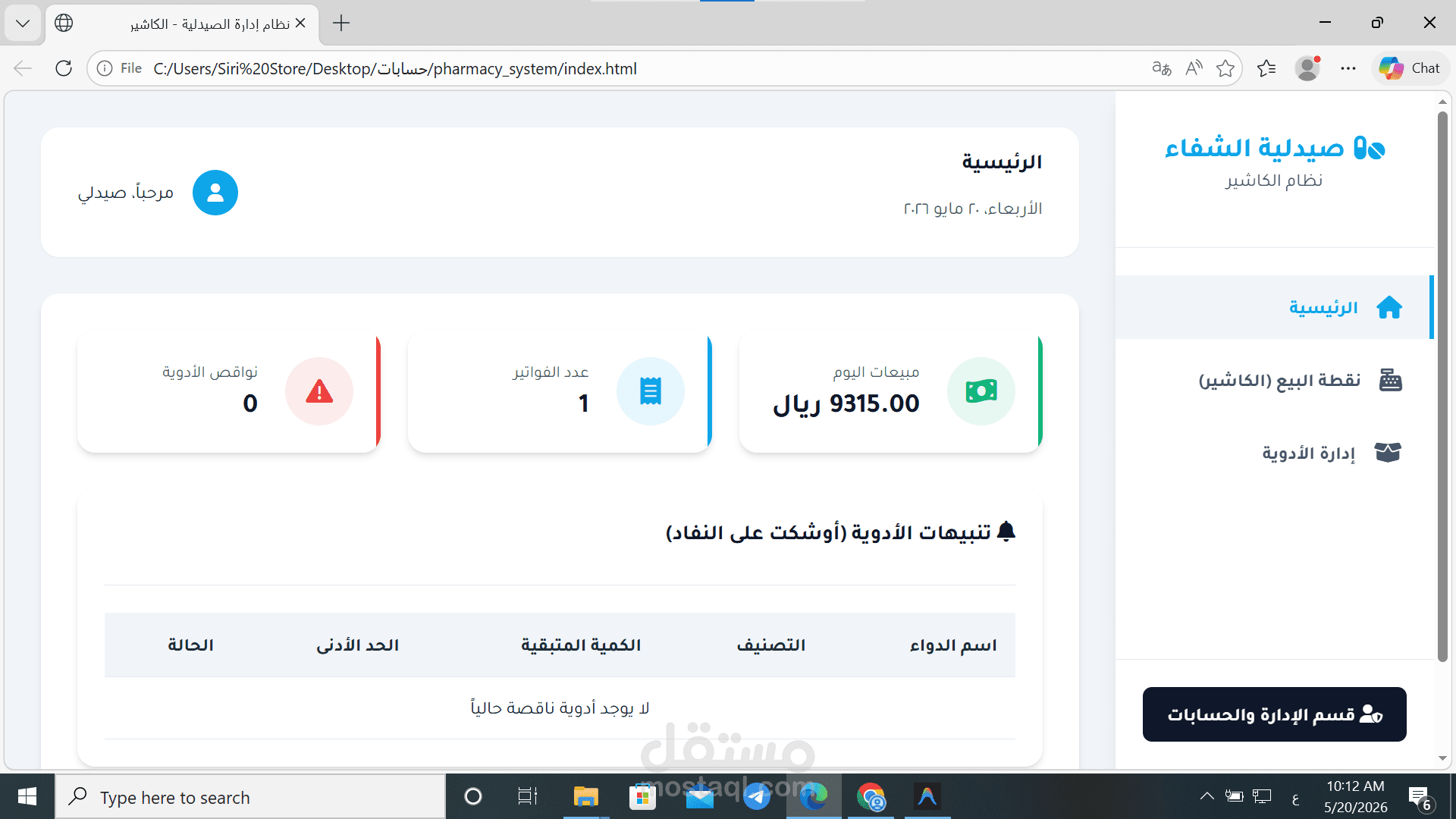Click مرحباً، صيدلي greeting text
Screen dimensions: 1456x819
tap(126, 193)
